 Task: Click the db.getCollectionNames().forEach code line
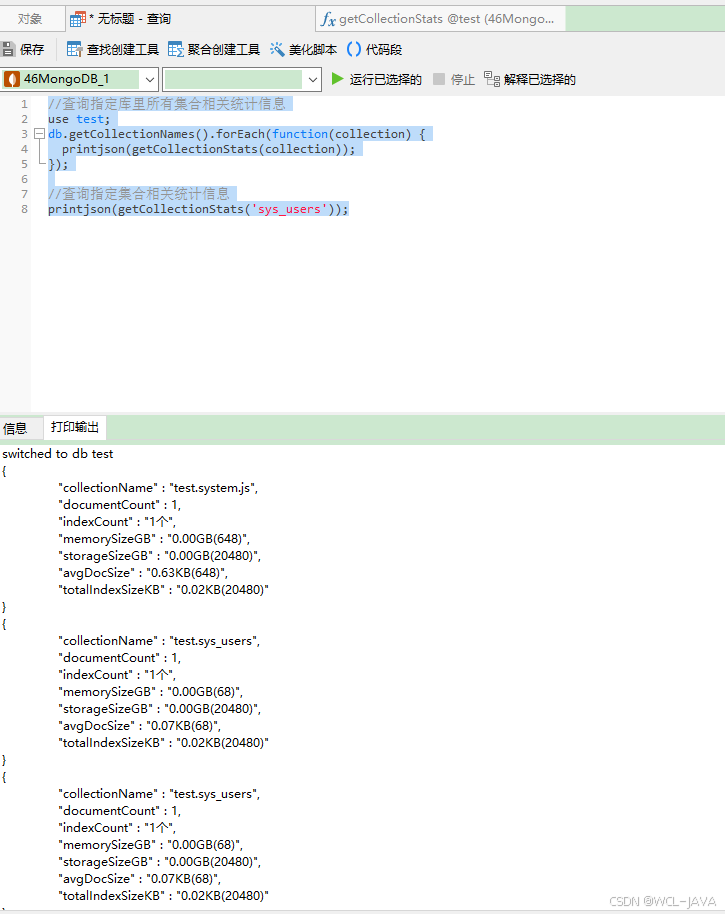point(237,134)
